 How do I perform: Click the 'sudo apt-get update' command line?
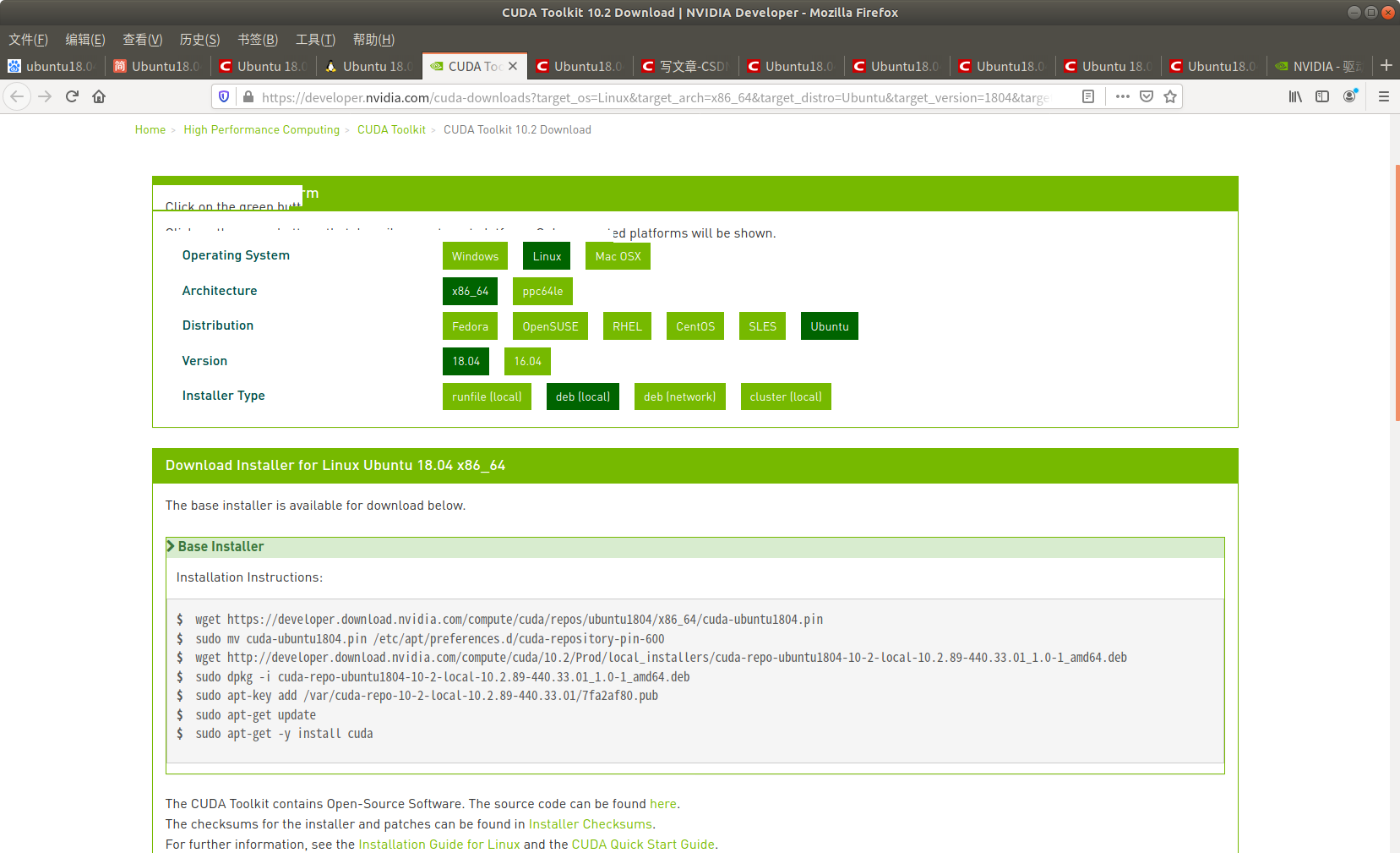(255, 715)
